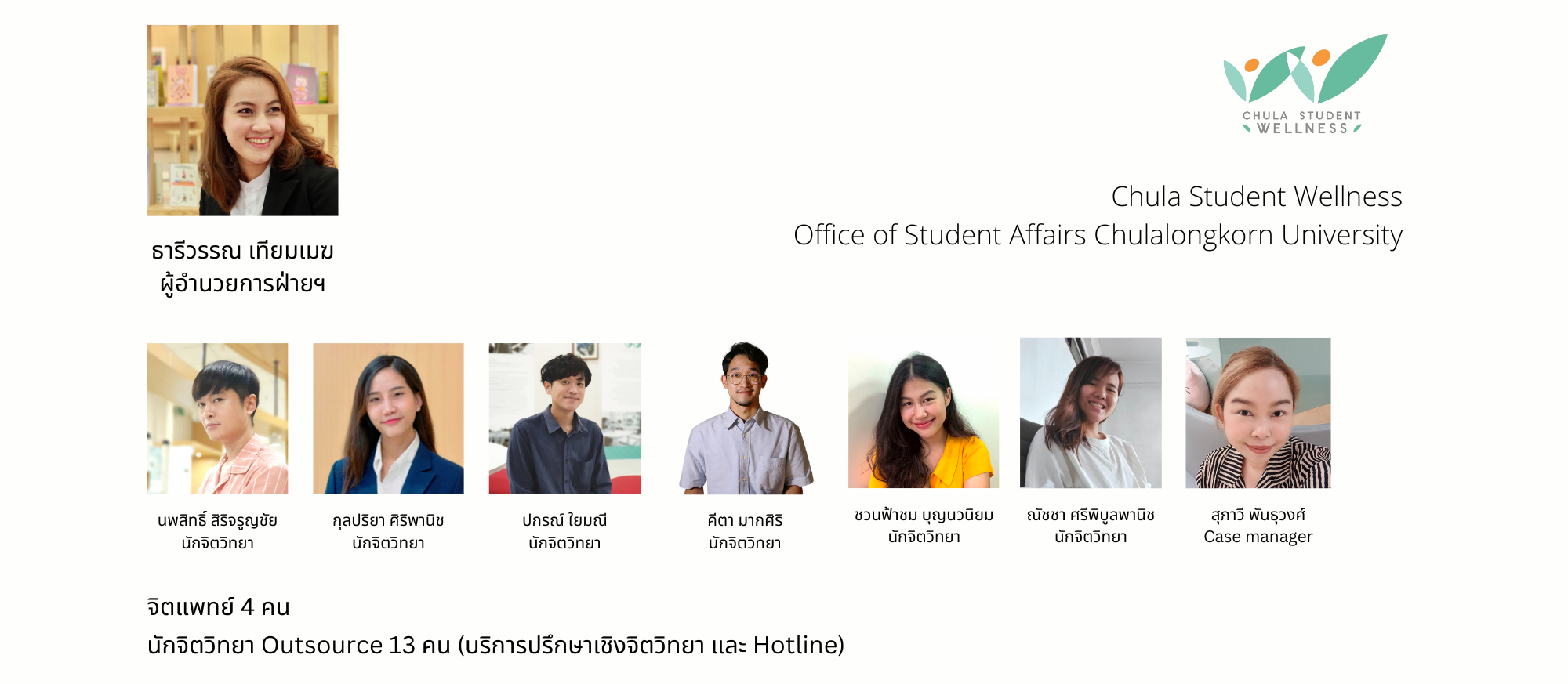
Task: Click the name label กุลปริยา ศิริพานิช
Action: tap(388, 520)
